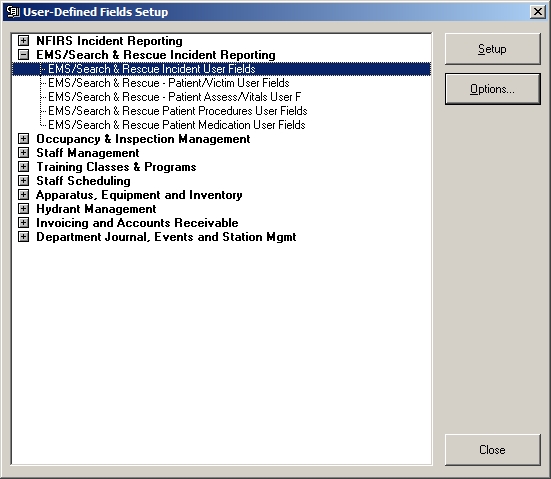Expand Apparatus, Equipment and Inventory node
The height and width of the screenshot is (479, 551).
pyautogui.click(x=24, y=195)
